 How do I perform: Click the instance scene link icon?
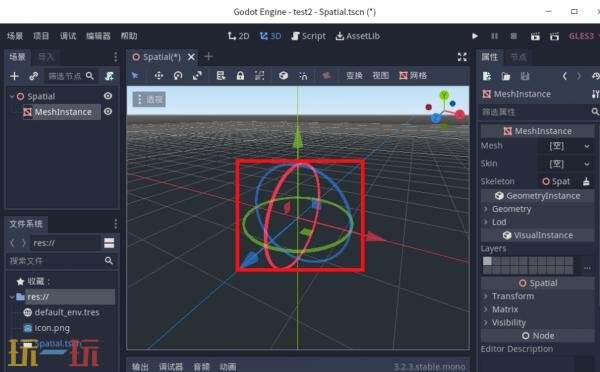[x=34, y=76]
